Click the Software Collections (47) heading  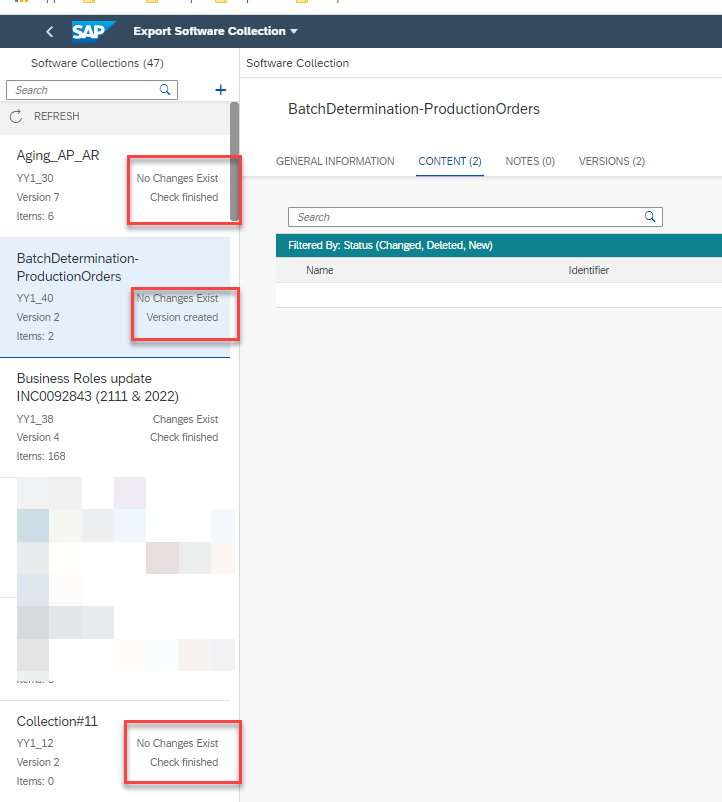[97, 63]
